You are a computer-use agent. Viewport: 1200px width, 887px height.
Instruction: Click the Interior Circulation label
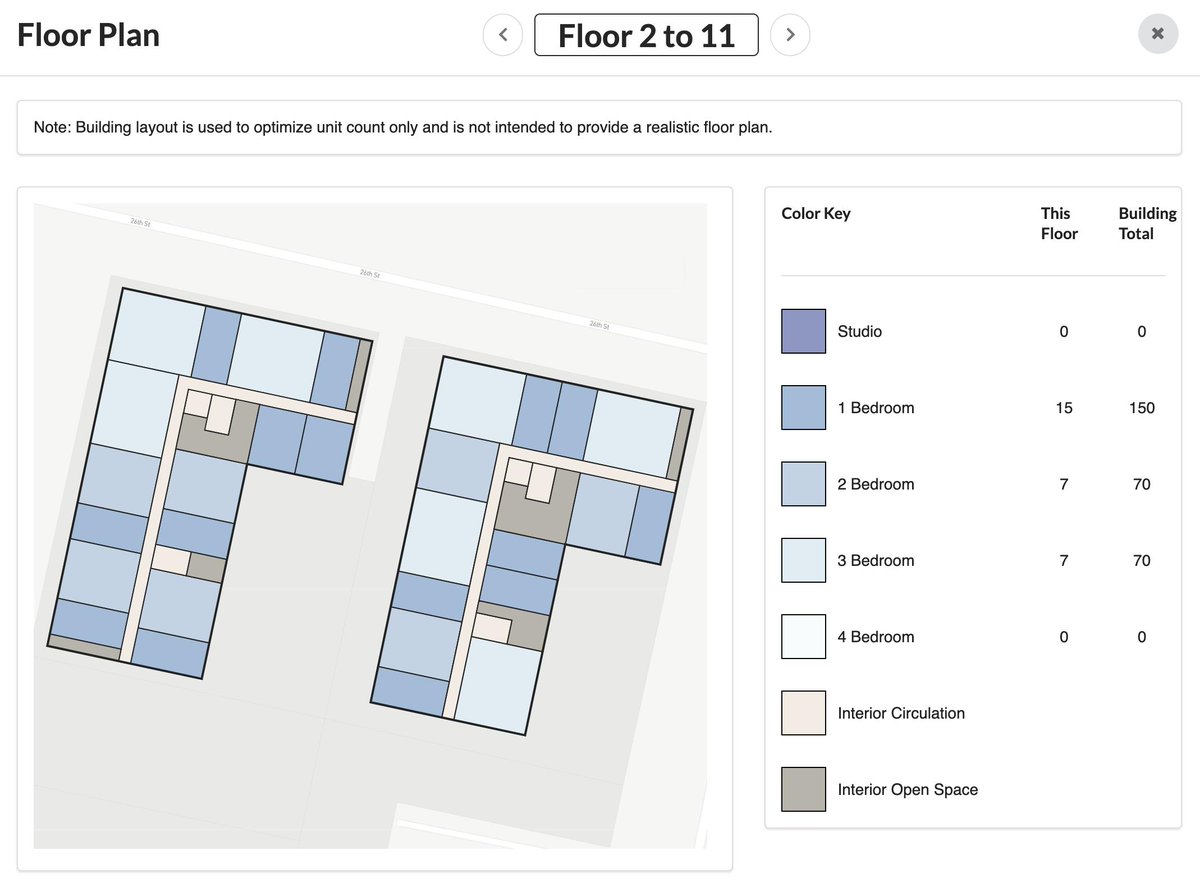point(901,713)
